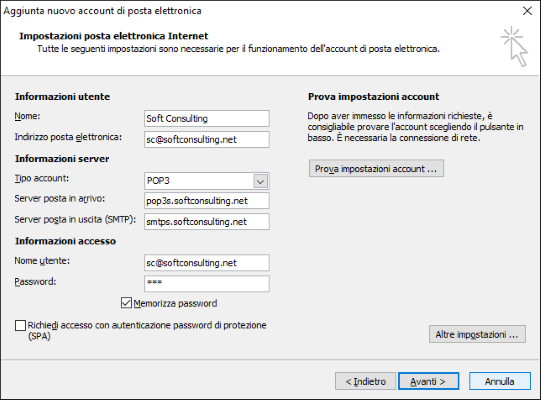Select the POP3 account type combo box

(207, 181)
